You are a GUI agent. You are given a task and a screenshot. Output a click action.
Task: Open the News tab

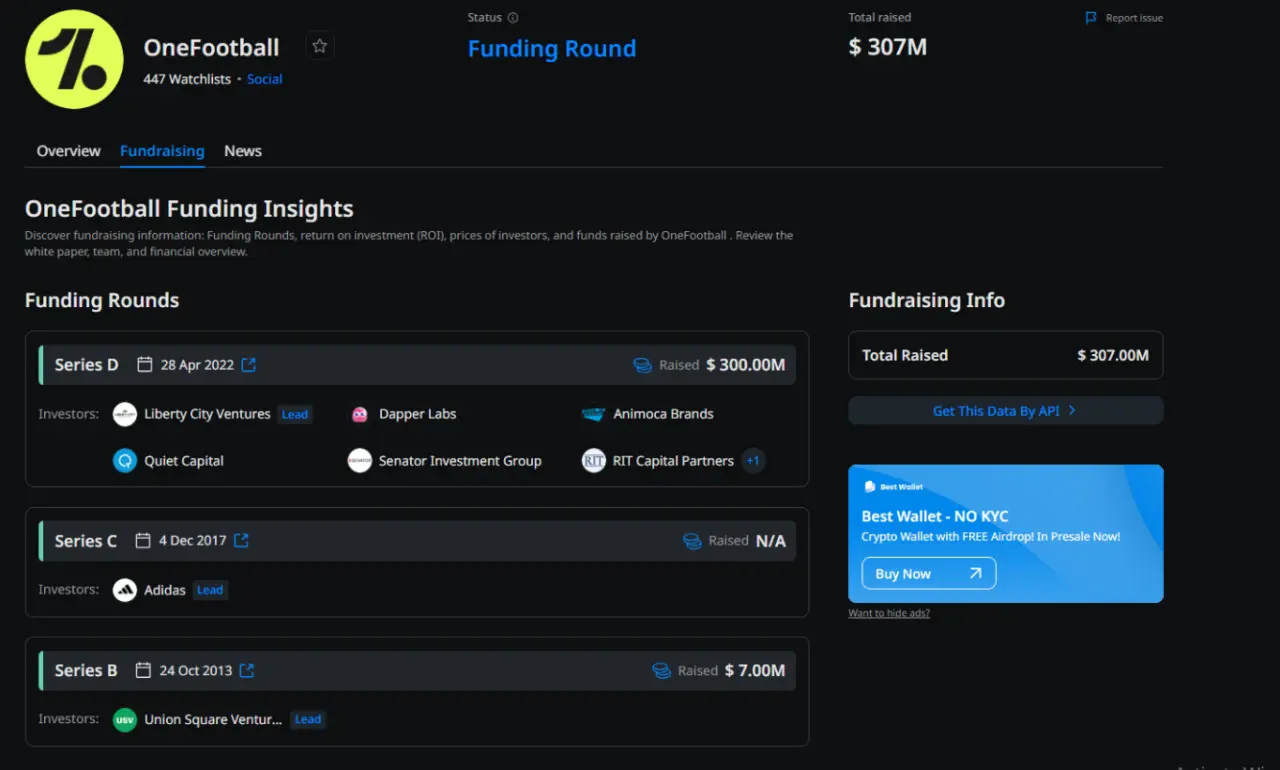coord(243,151)
